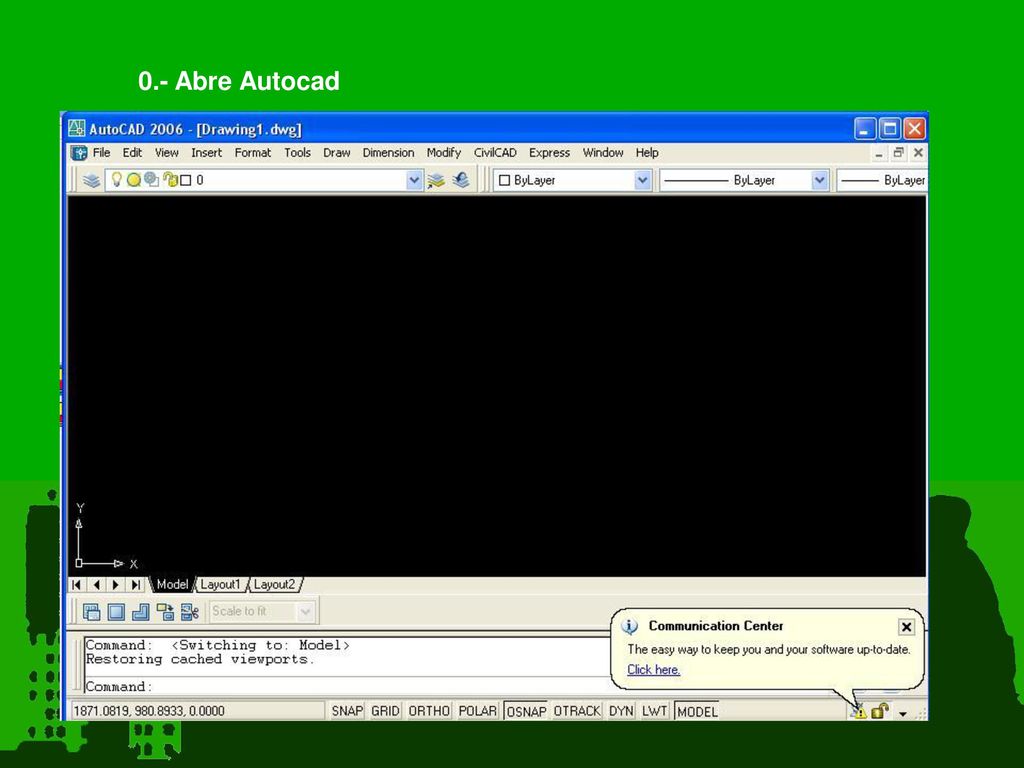Open the Insert menu
This screenshot has width=1024, height=768.
(x=206, y=153)
